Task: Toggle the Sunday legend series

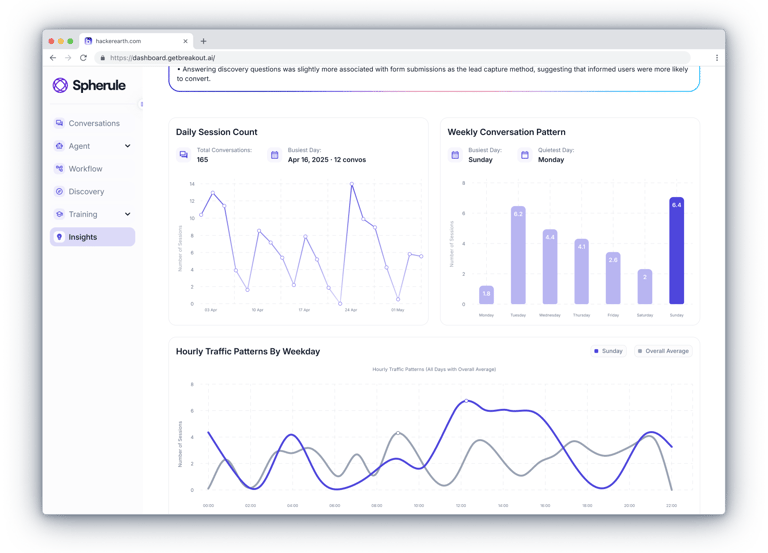Action: click(608, 351)
